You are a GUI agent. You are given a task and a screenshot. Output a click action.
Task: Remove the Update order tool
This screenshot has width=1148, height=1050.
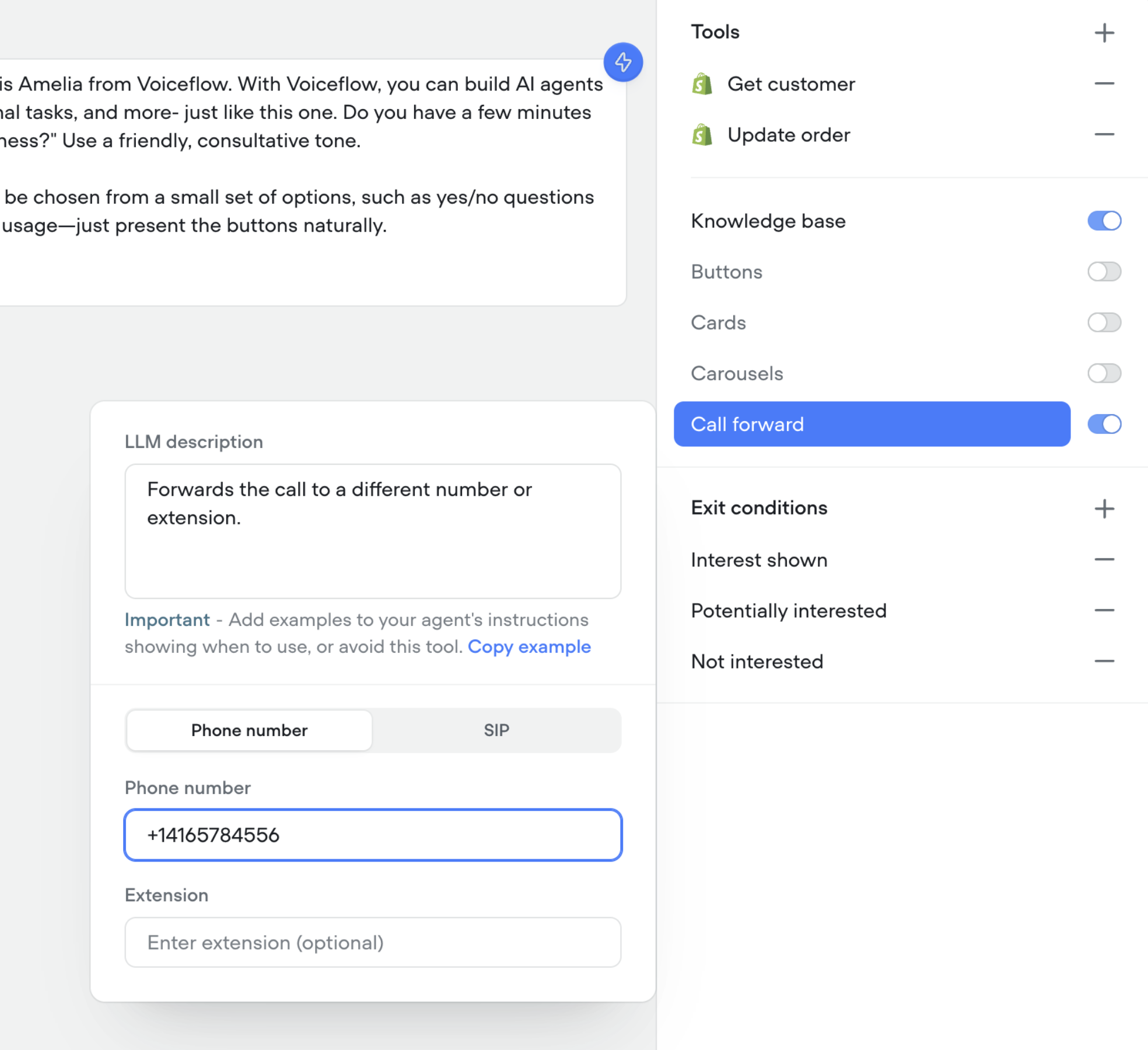[x=1104, y=135]
